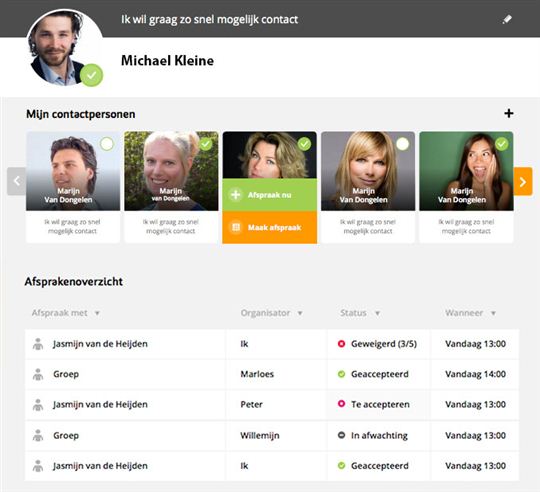Select the Willemijn appointment row
The image size is (540, 492).
pyautogui.click(x=272, y=436)
